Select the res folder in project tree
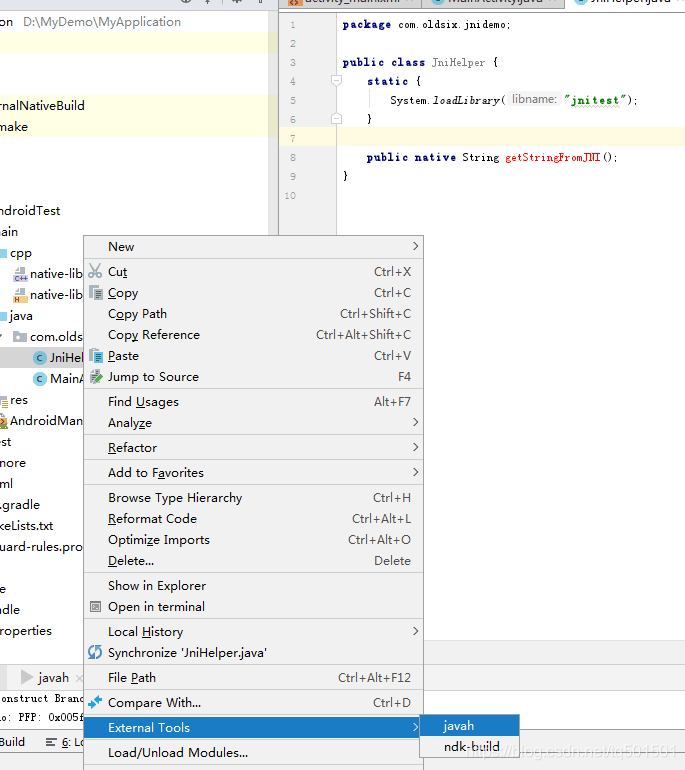The image size is (685, 770). click(19, 400)
